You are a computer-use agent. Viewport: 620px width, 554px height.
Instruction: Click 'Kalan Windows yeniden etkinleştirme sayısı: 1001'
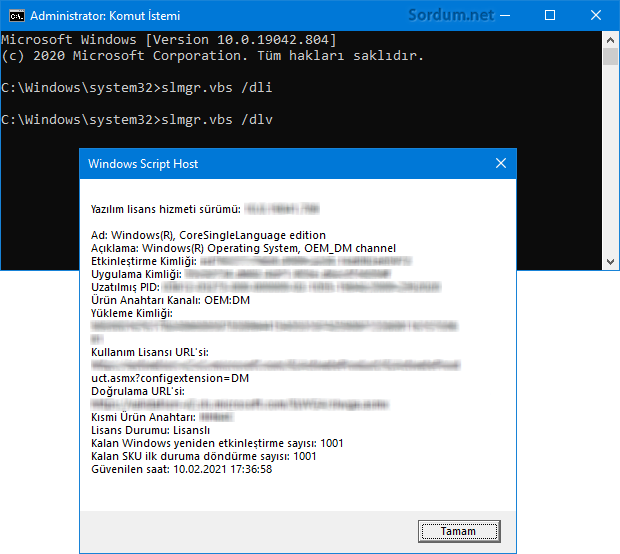pos(217,443)
